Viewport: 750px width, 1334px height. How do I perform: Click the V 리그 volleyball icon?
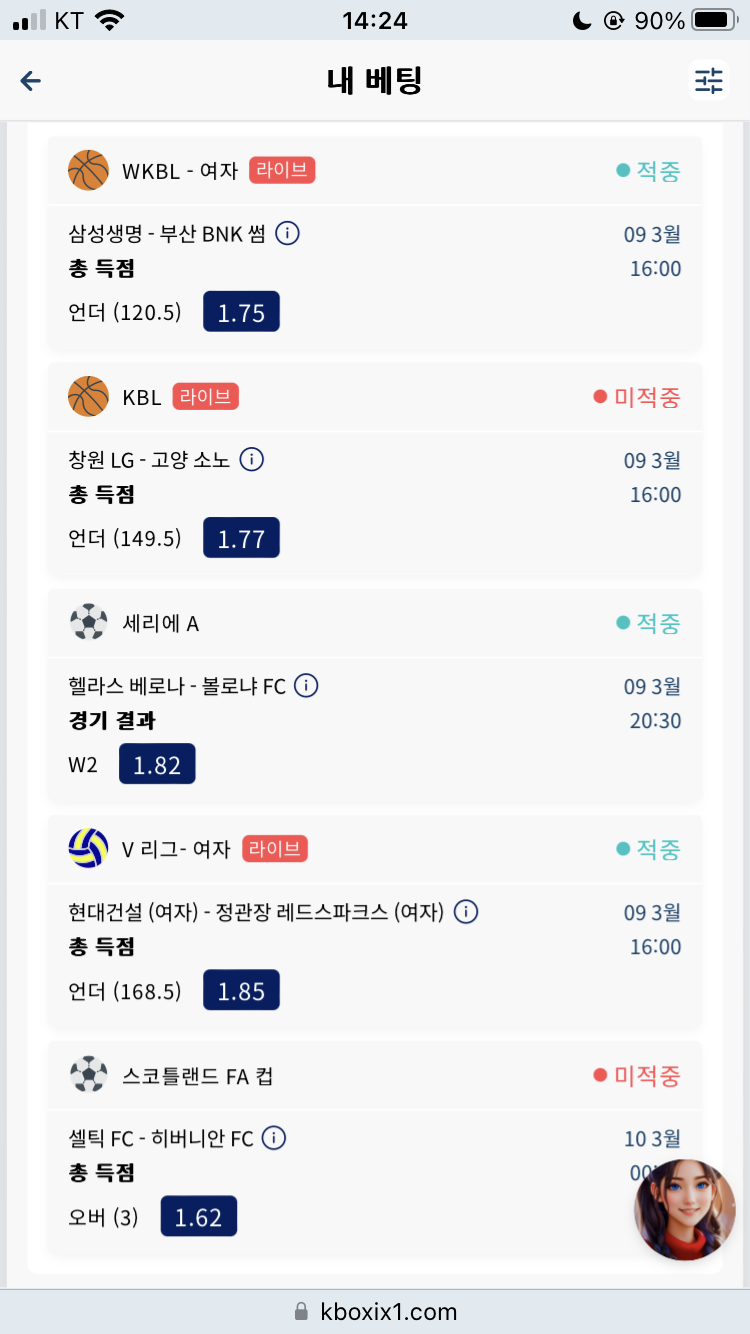coord(88,848)
